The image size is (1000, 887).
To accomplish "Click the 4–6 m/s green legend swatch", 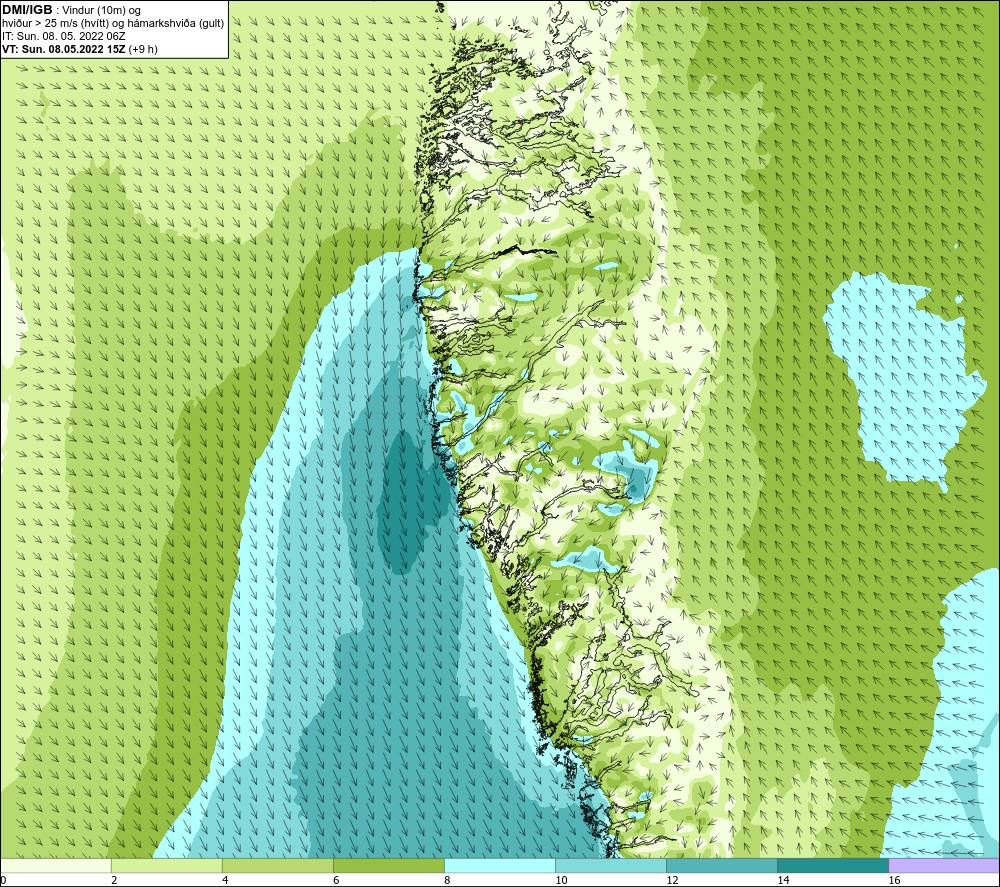I will 278,866.
